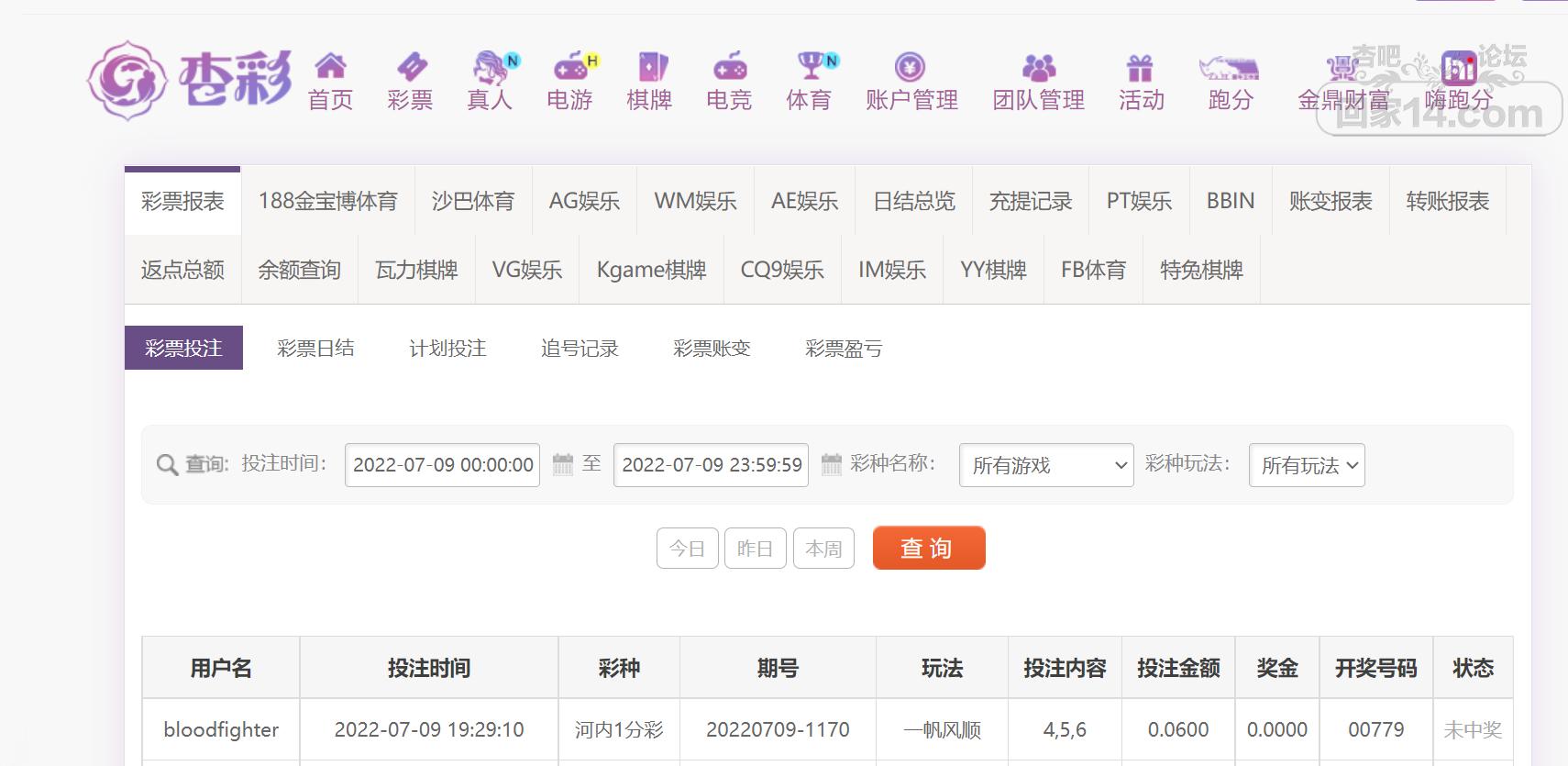Open calendar icon for end date
The height and width of the screenshot is (766, 1568).
pos(832,464)
